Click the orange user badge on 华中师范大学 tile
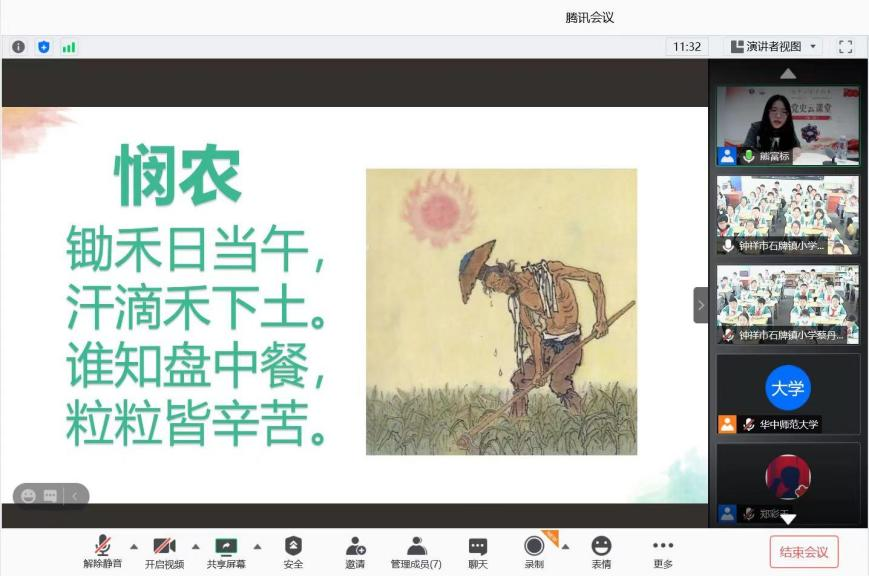 click(727, 425)
